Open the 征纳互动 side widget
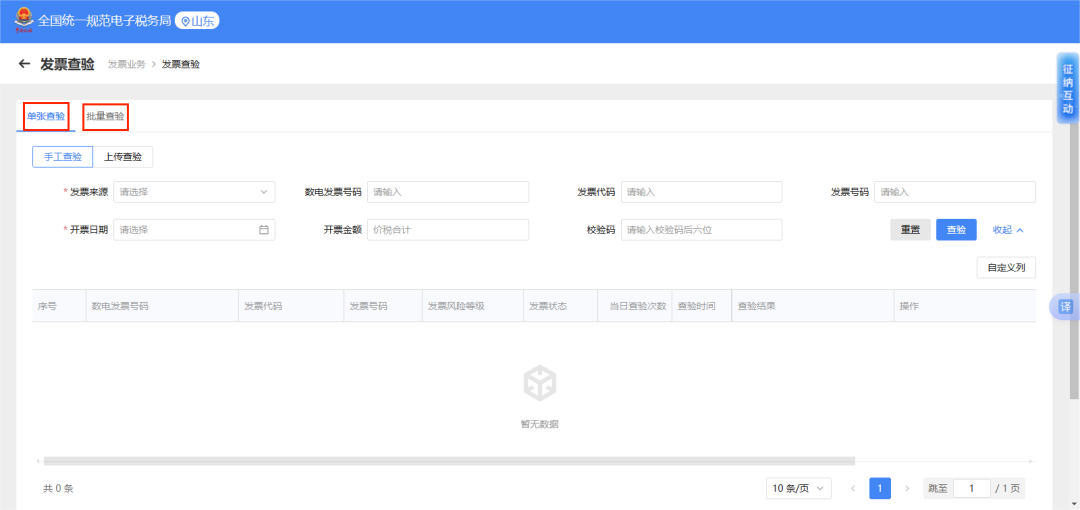1080x510 pixels. 1067,88
